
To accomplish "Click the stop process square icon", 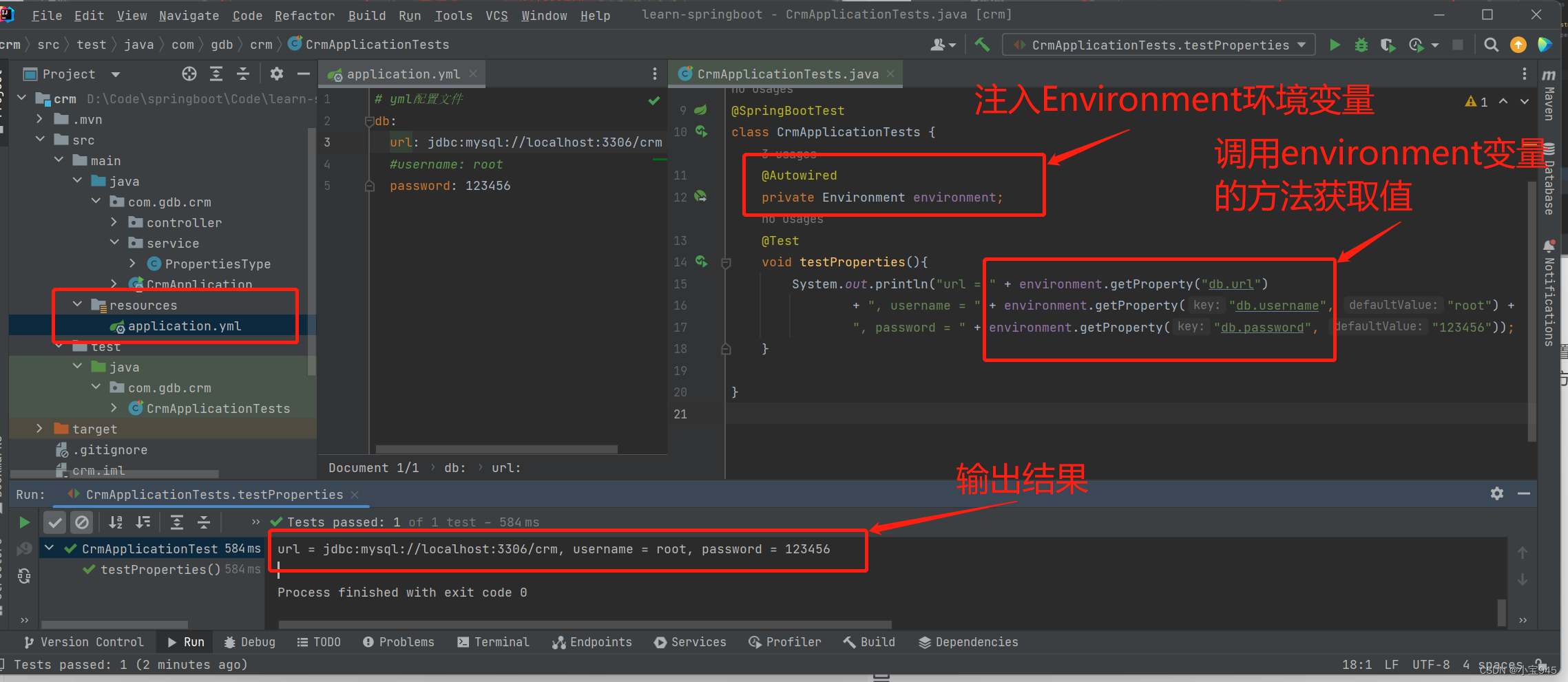I will pos(1458,45).
